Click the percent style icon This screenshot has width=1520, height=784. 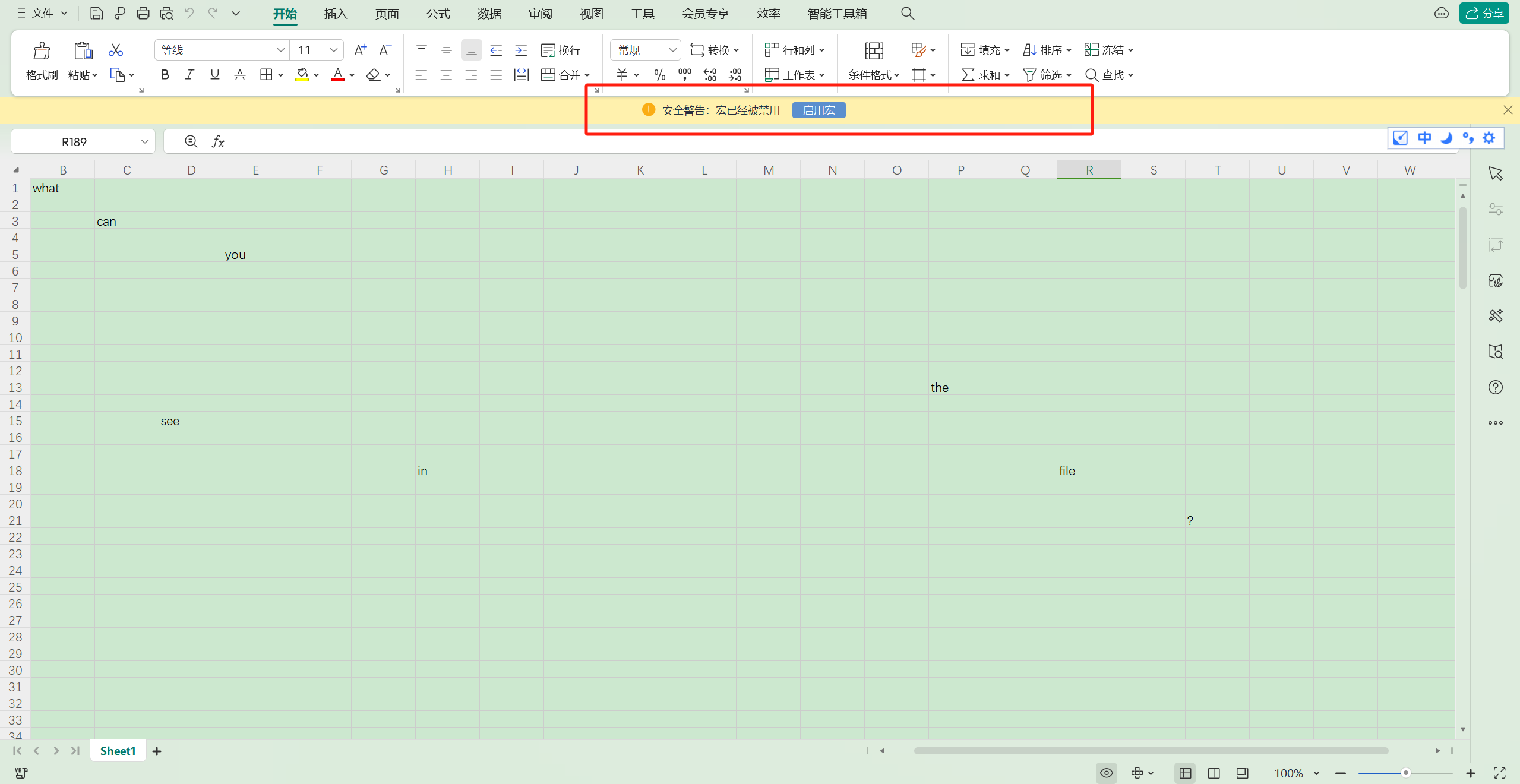[x=659, y=75]
